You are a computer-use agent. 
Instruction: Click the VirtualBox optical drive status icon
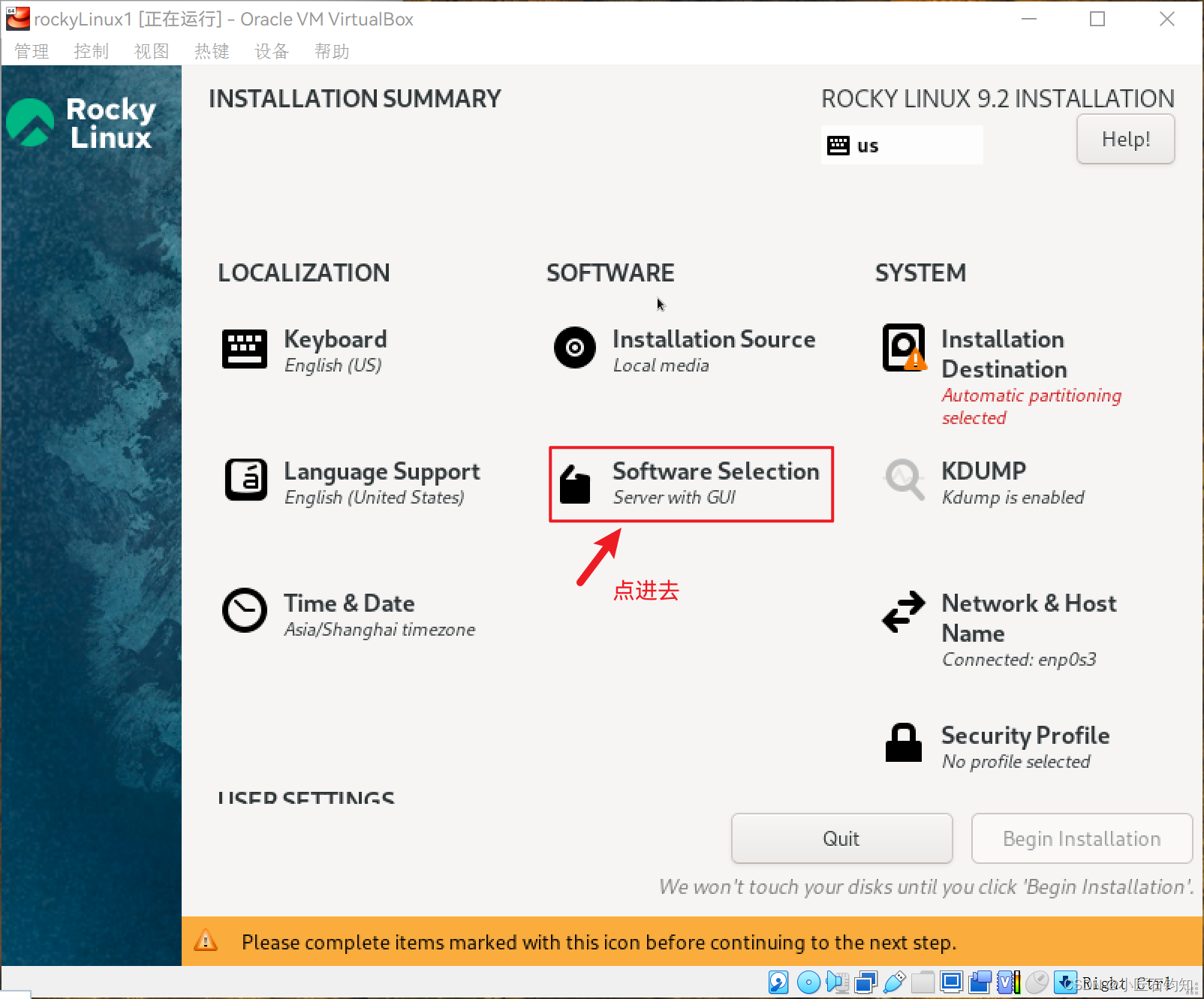pyautogui.click(x=808, y=982)
